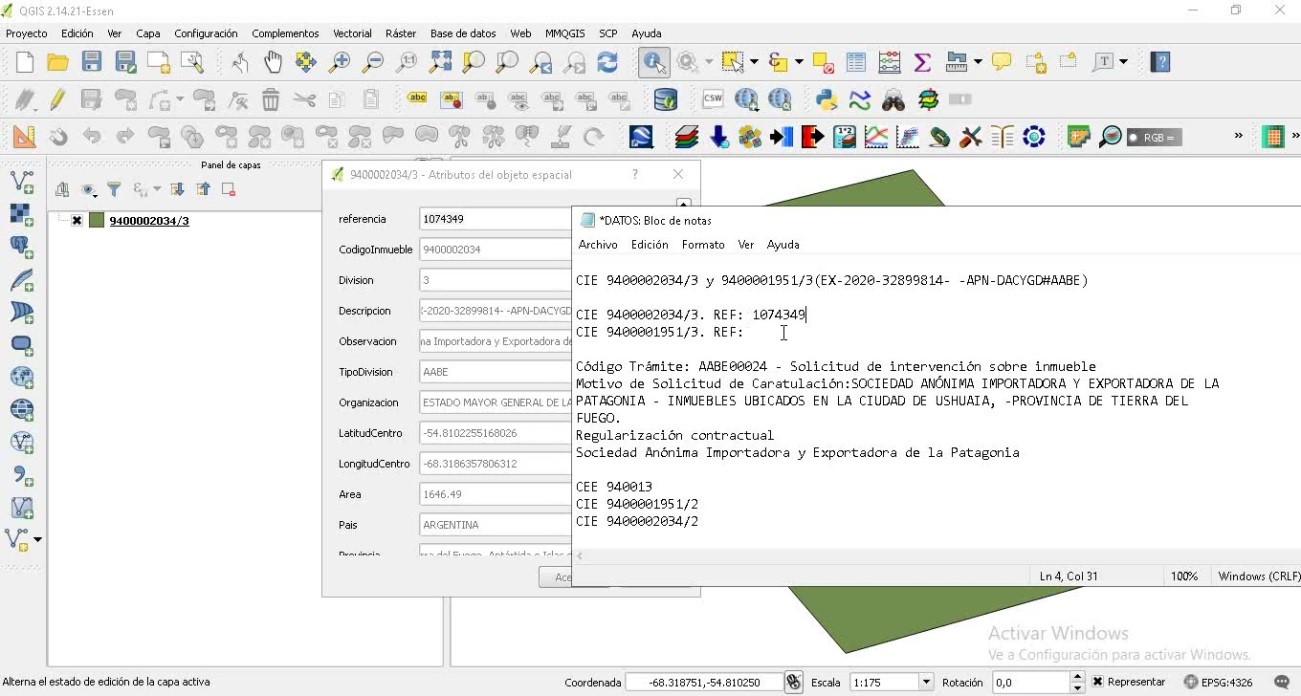Click the help question mark in attributes dialog

pos(634,174)
